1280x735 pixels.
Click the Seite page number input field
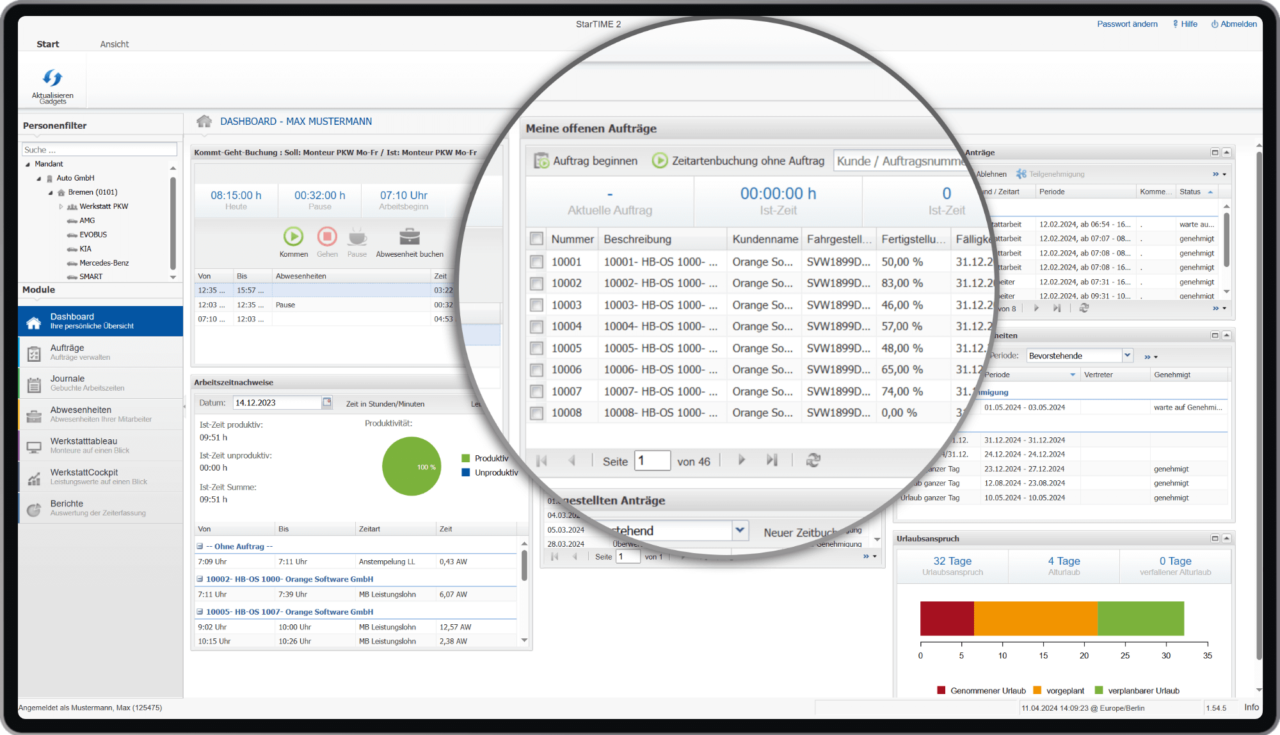(x=652, y=460)
